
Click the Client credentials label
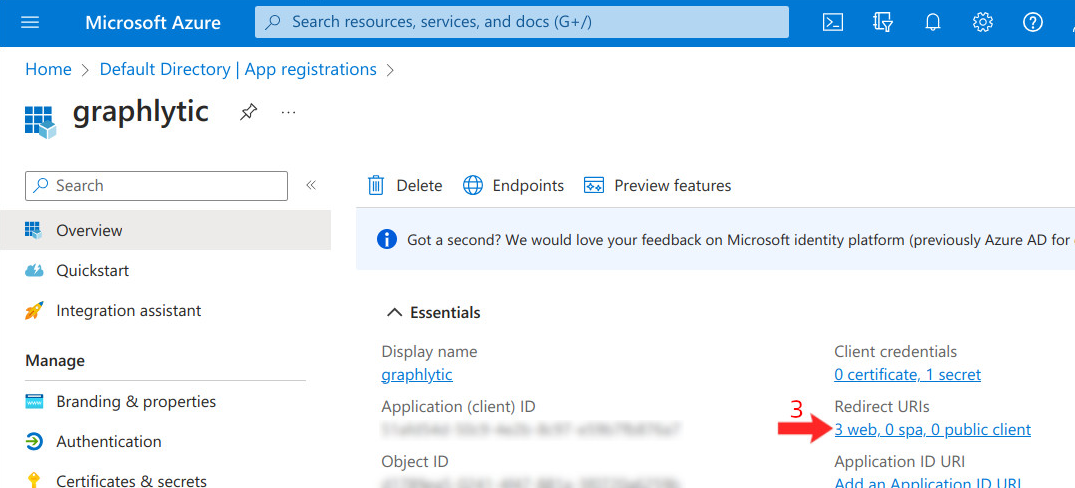(x=895, y=352)
